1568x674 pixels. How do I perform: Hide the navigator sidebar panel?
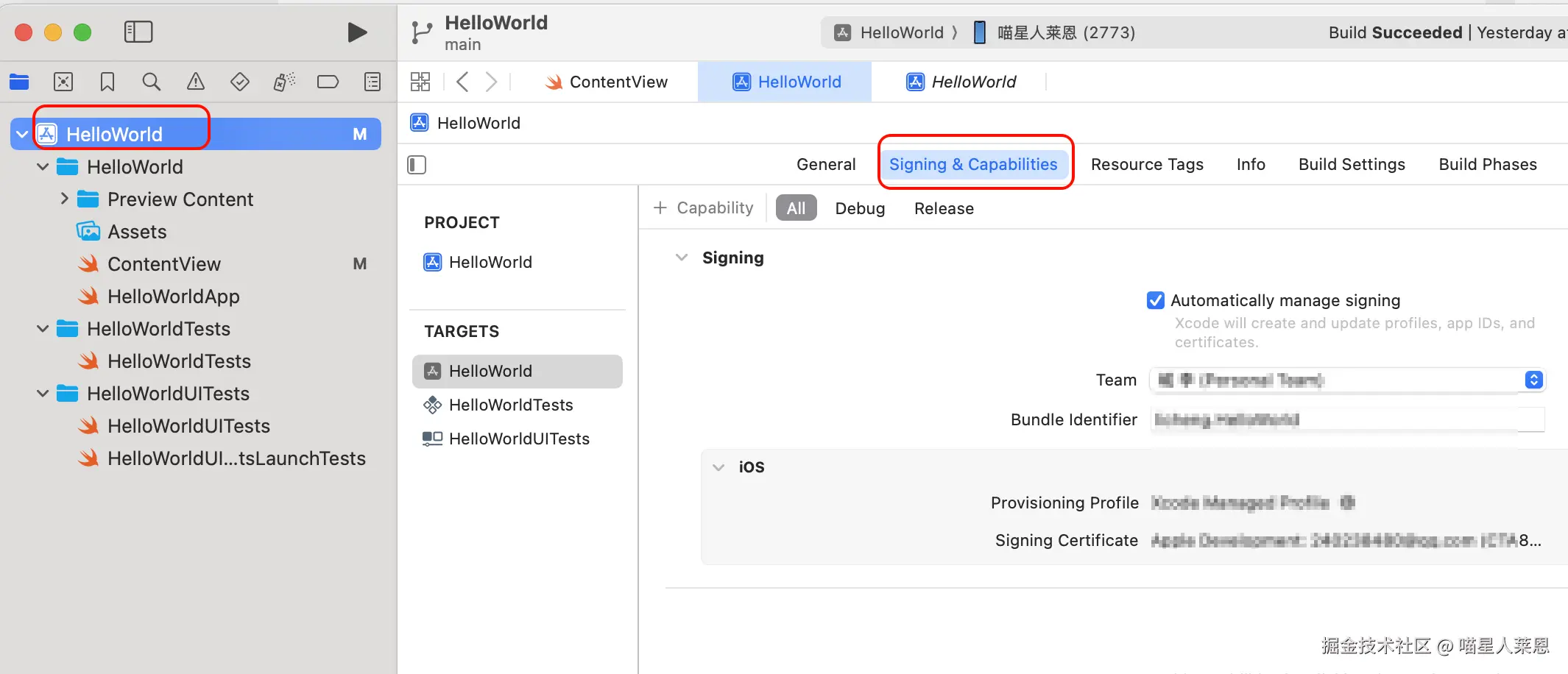pos(138,32)
